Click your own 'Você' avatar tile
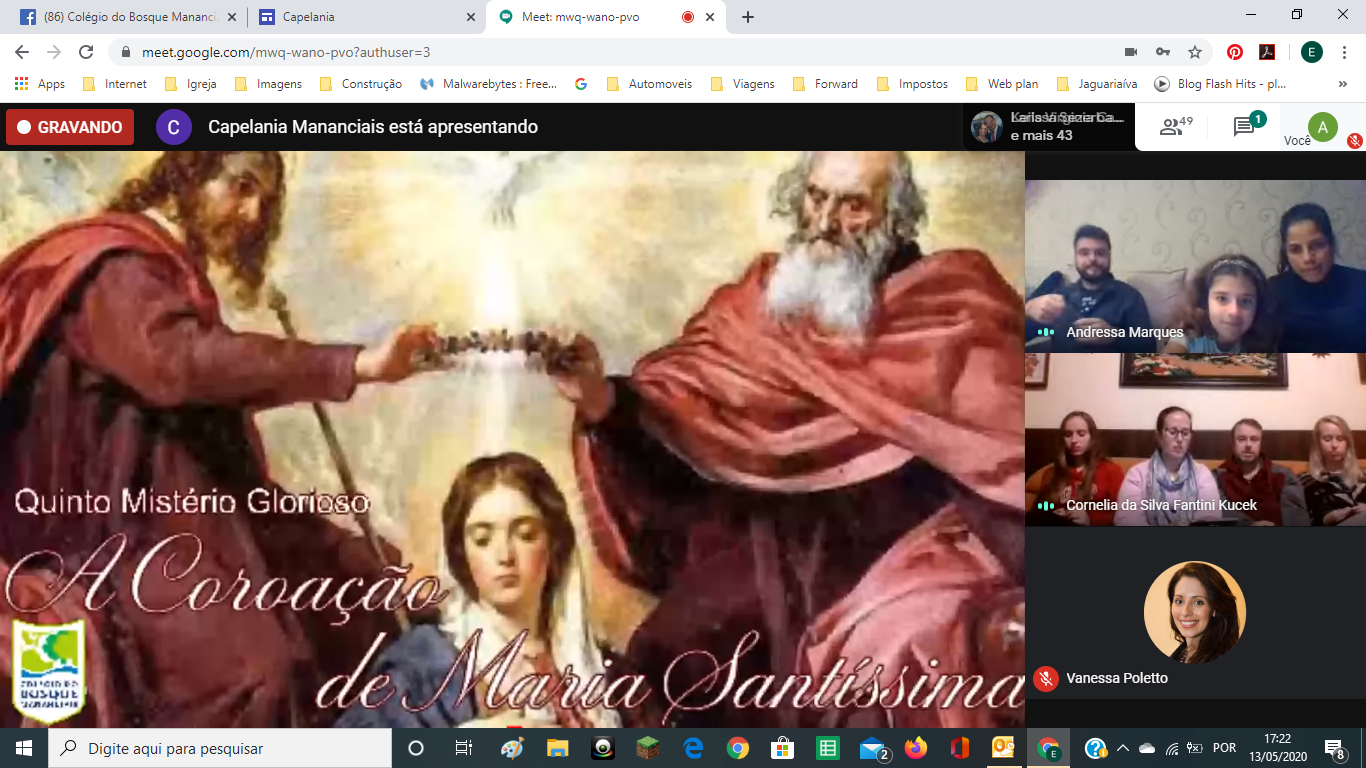The width and height of the screenshot is (1366, 768). (x=1323, y=127)
